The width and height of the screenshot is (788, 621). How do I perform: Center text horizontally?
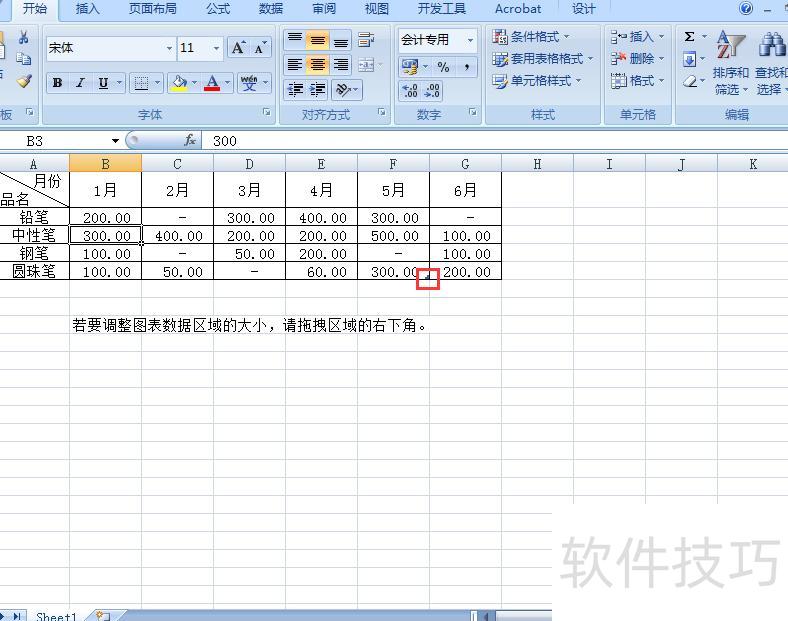click(x=318, y=64)
